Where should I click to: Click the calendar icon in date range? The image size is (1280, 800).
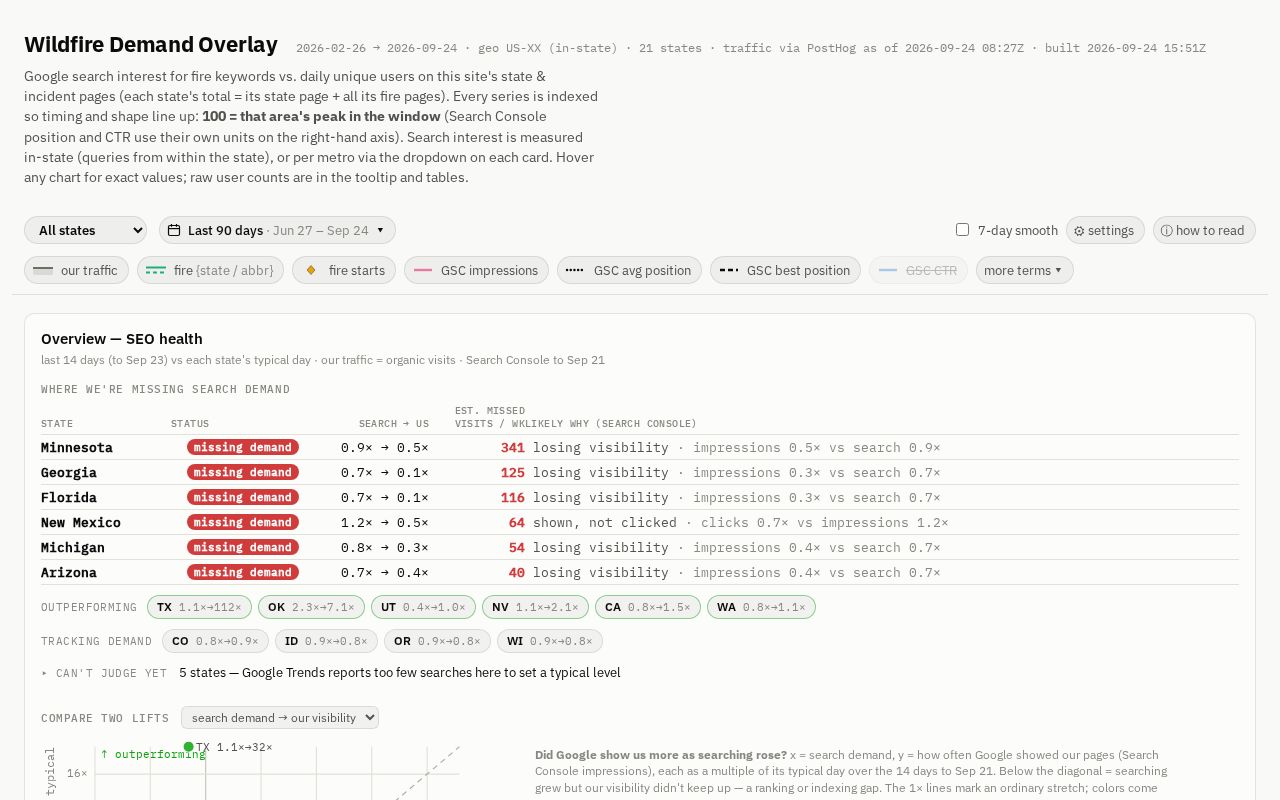tap(174, 230)
